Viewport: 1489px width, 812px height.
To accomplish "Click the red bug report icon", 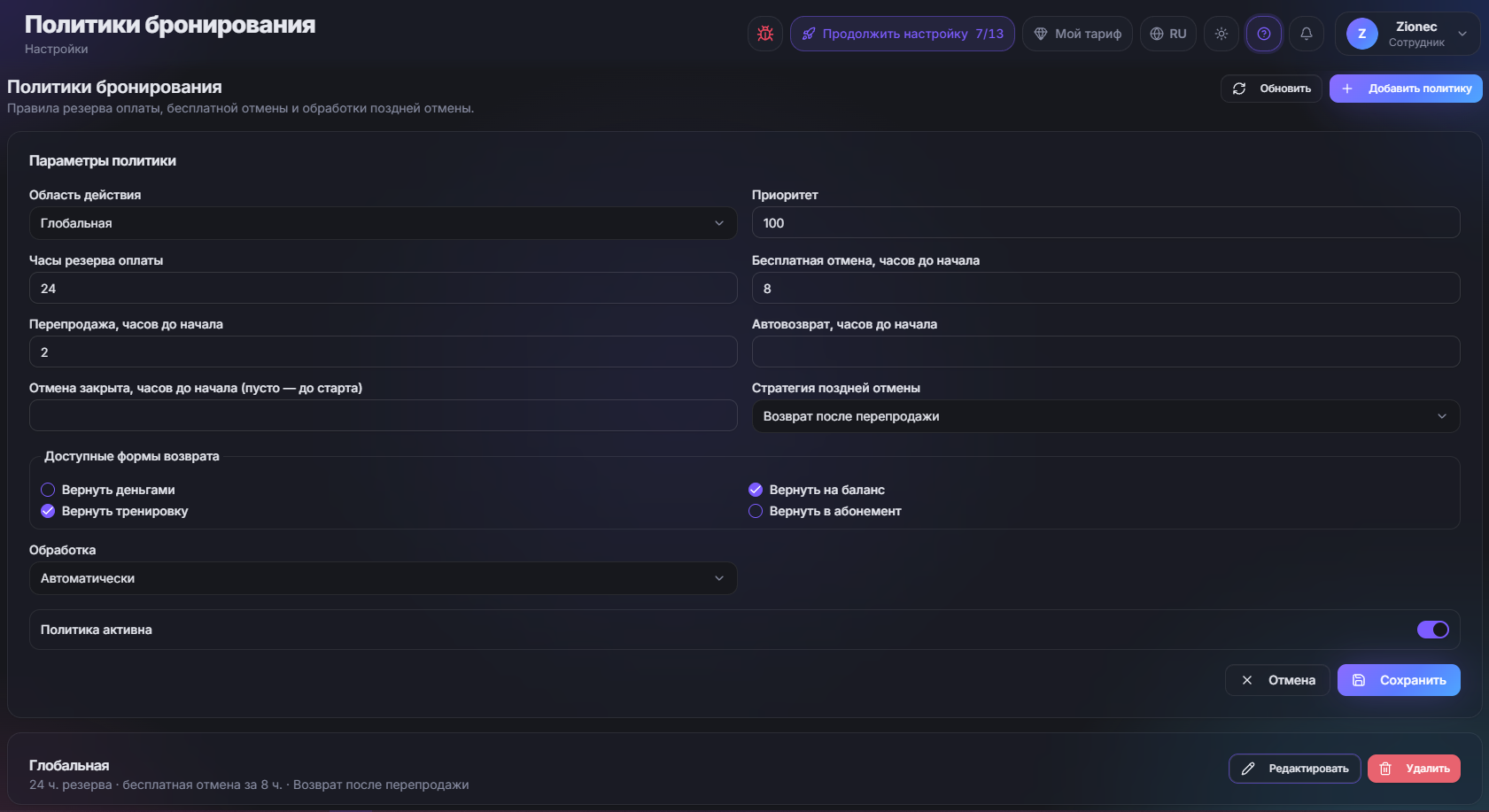I will 765,34.
